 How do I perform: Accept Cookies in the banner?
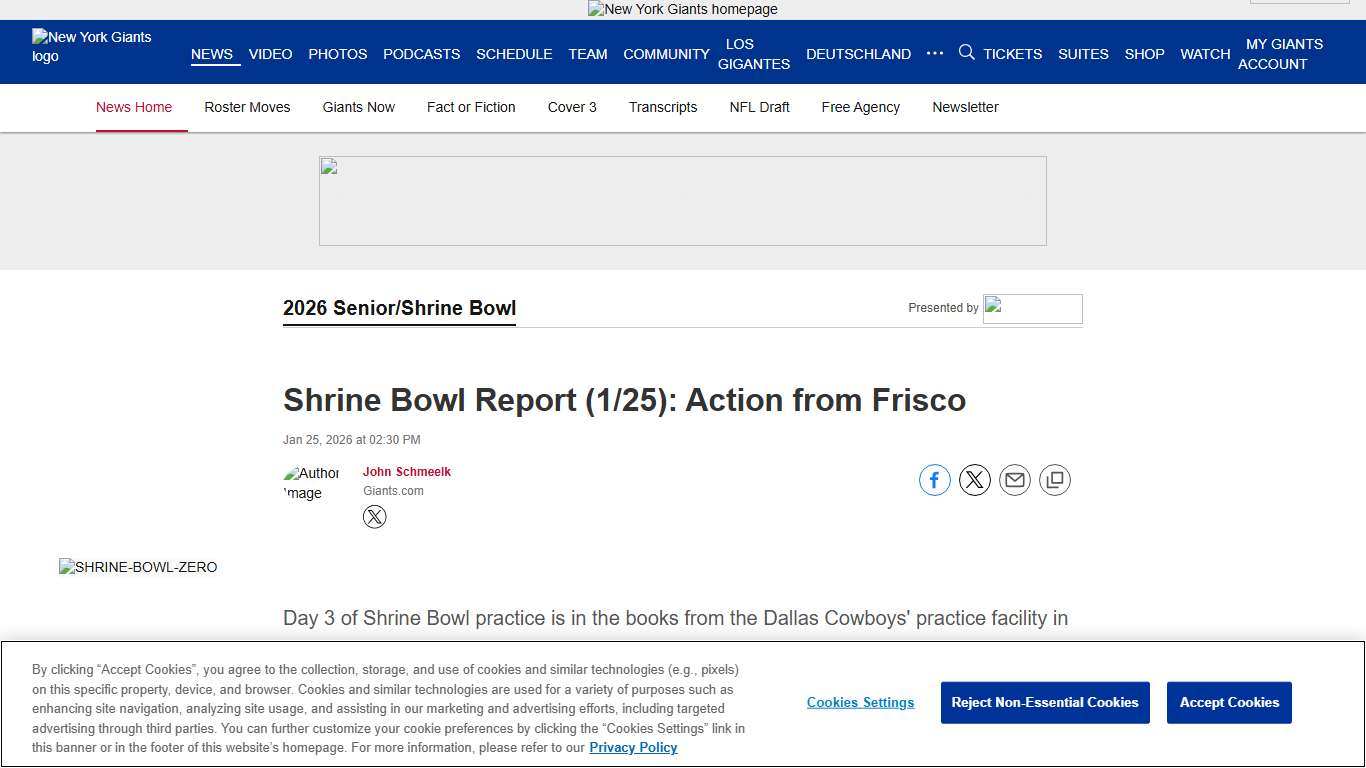click(1229, 702)
